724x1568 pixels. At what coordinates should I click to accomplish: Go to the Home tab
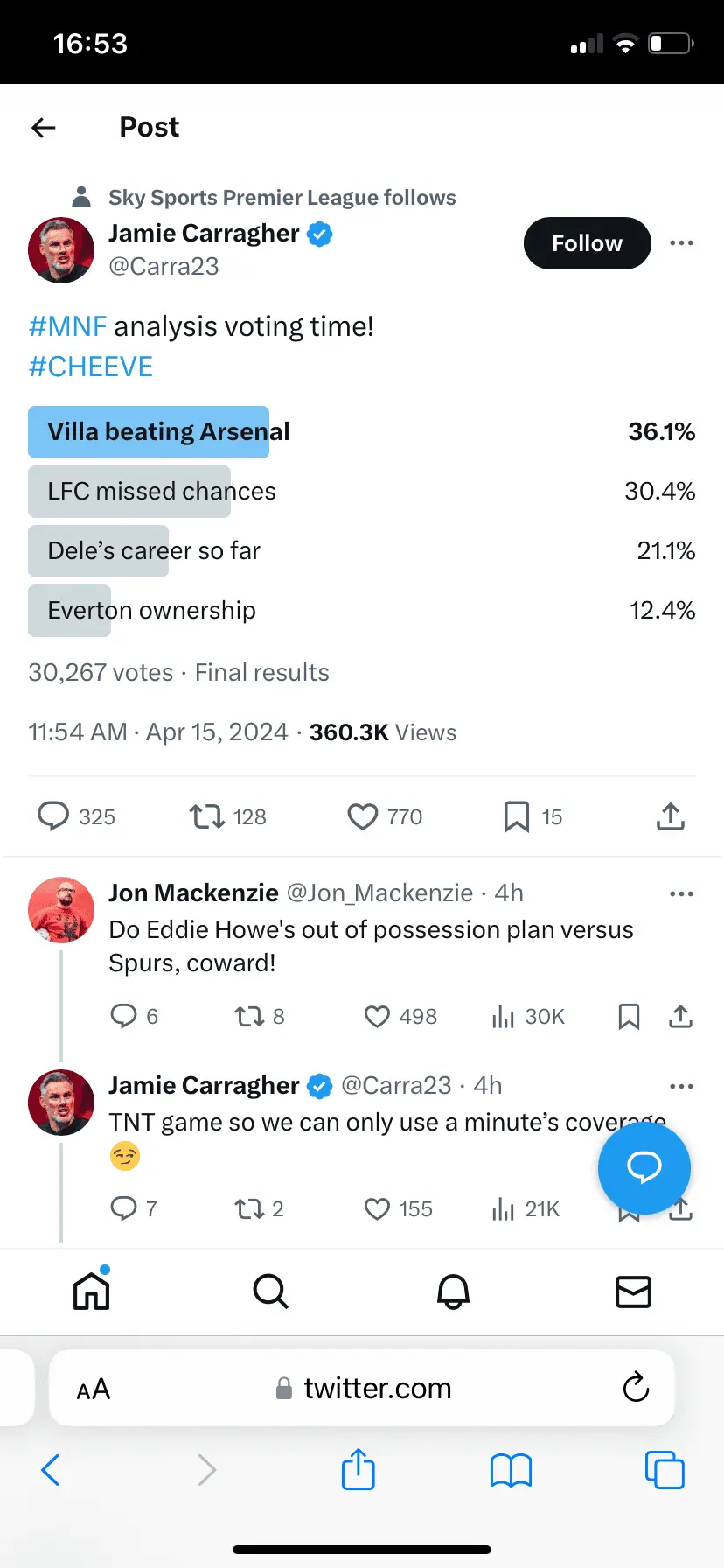(92, 1291)
